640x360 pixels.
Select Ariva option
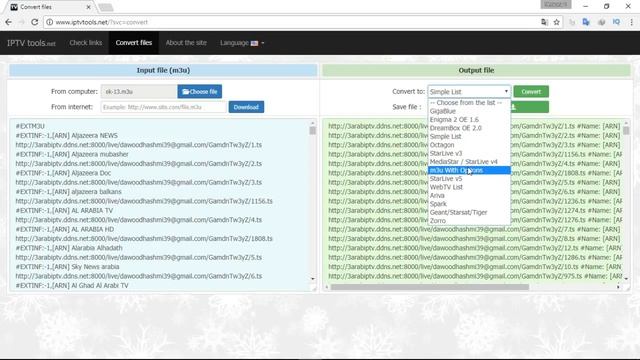(469, 196)
